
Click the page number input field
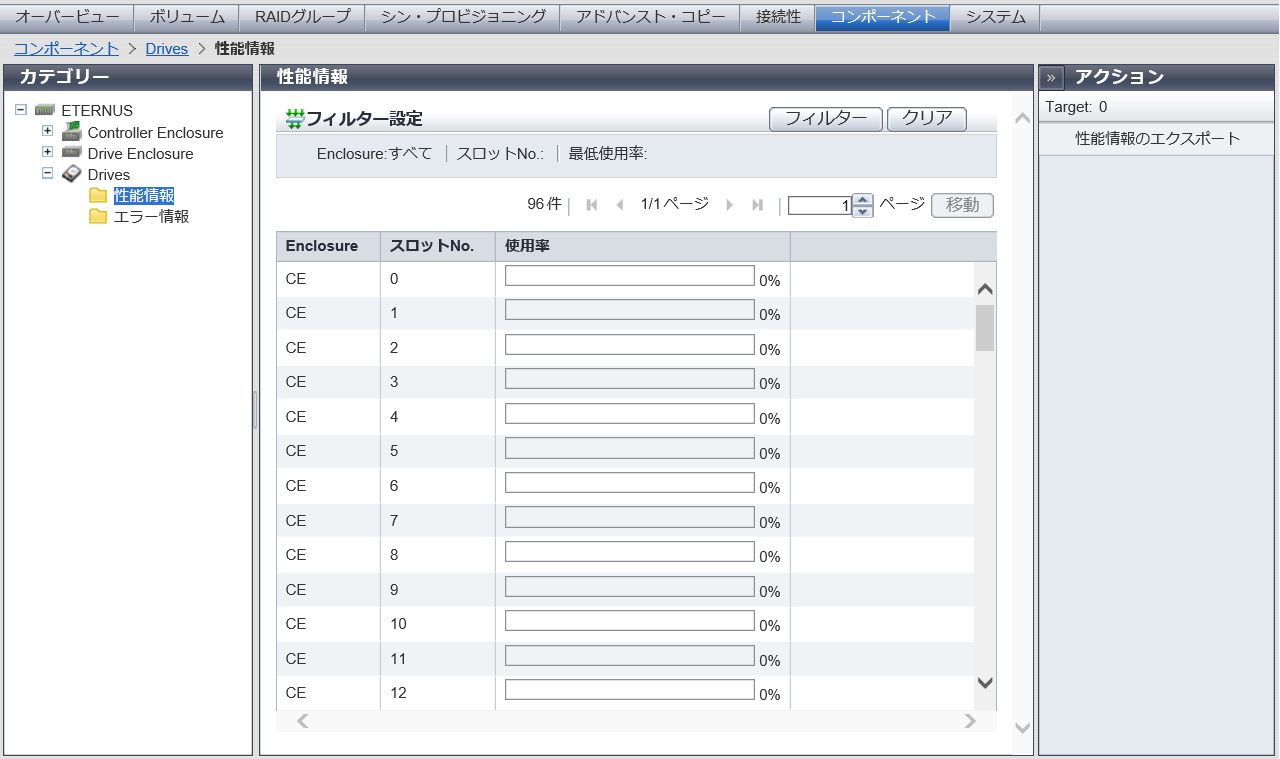tap(819, 205)
